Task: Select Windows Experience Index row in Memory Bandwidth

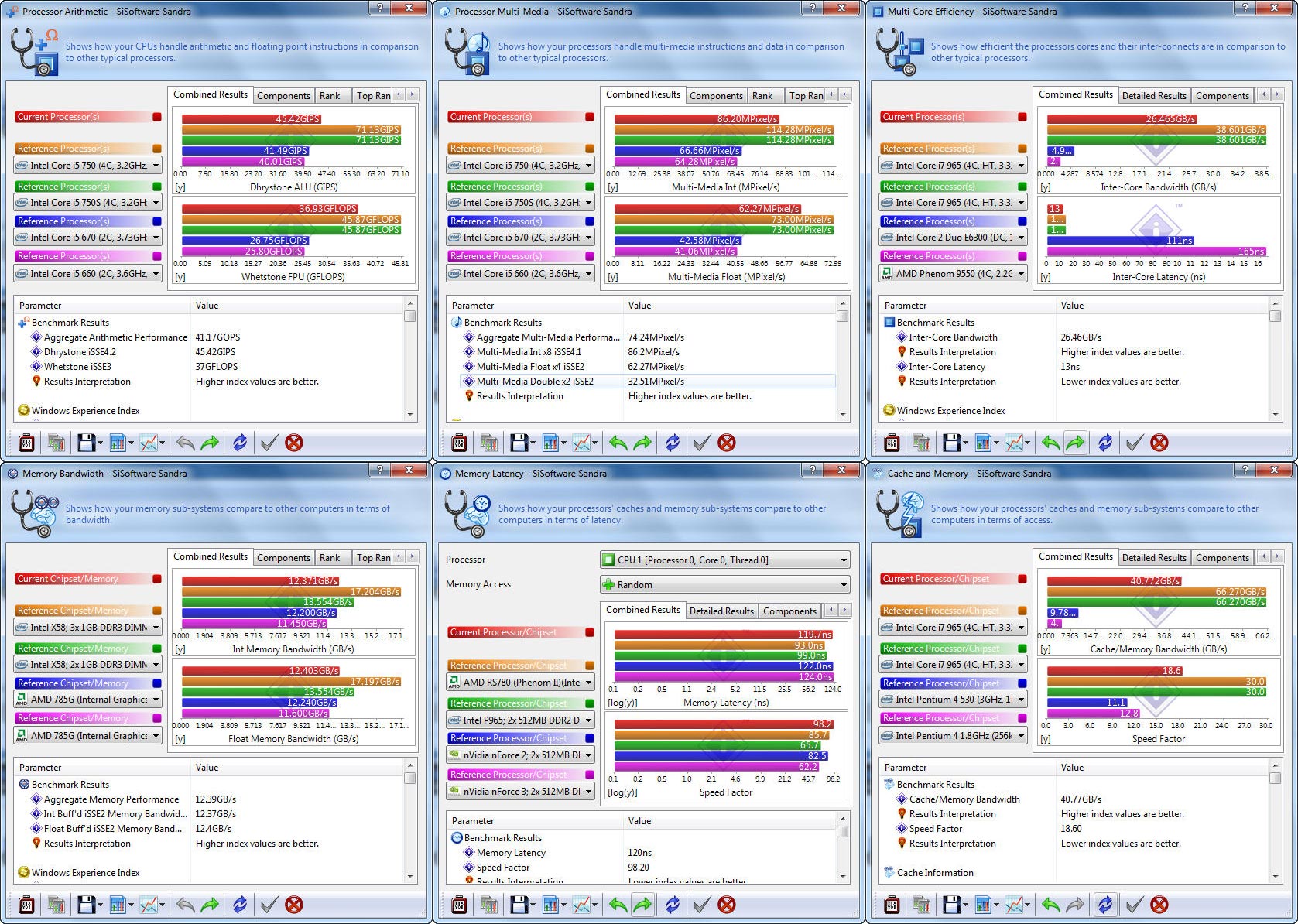Action: click(x=85, y=873)
